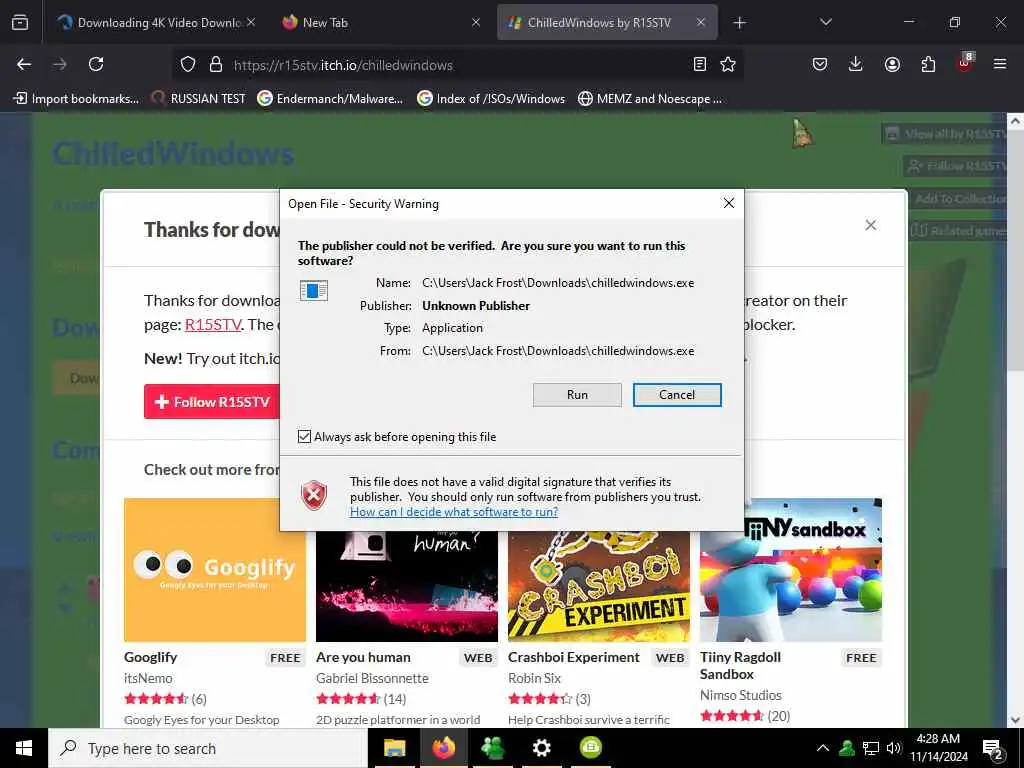Image resolution: width=1024 pixels, height=768 pixels.
Task: Open Firefox View icon at tab strip start
Action: coord(20,22)
